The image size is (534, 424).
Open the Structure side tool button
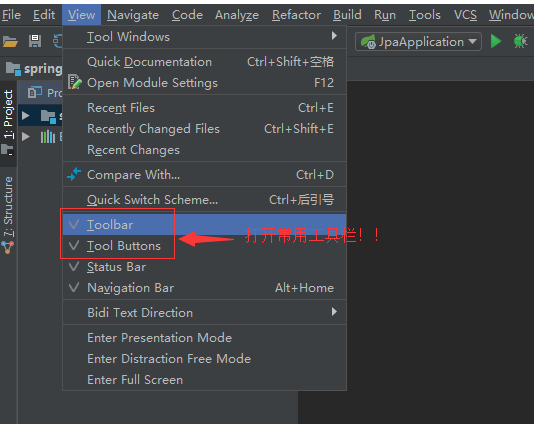point(8,206)
